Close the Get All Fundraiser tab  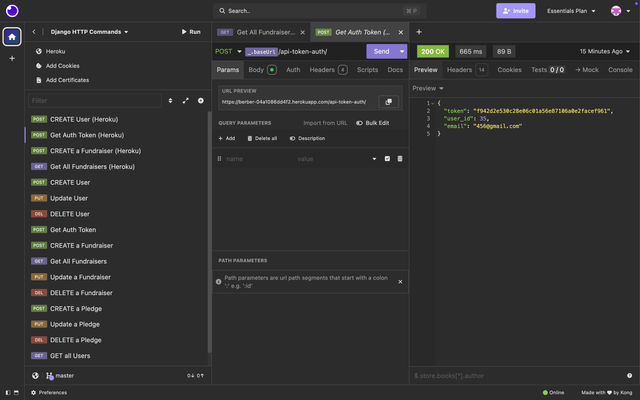(302, 32)
